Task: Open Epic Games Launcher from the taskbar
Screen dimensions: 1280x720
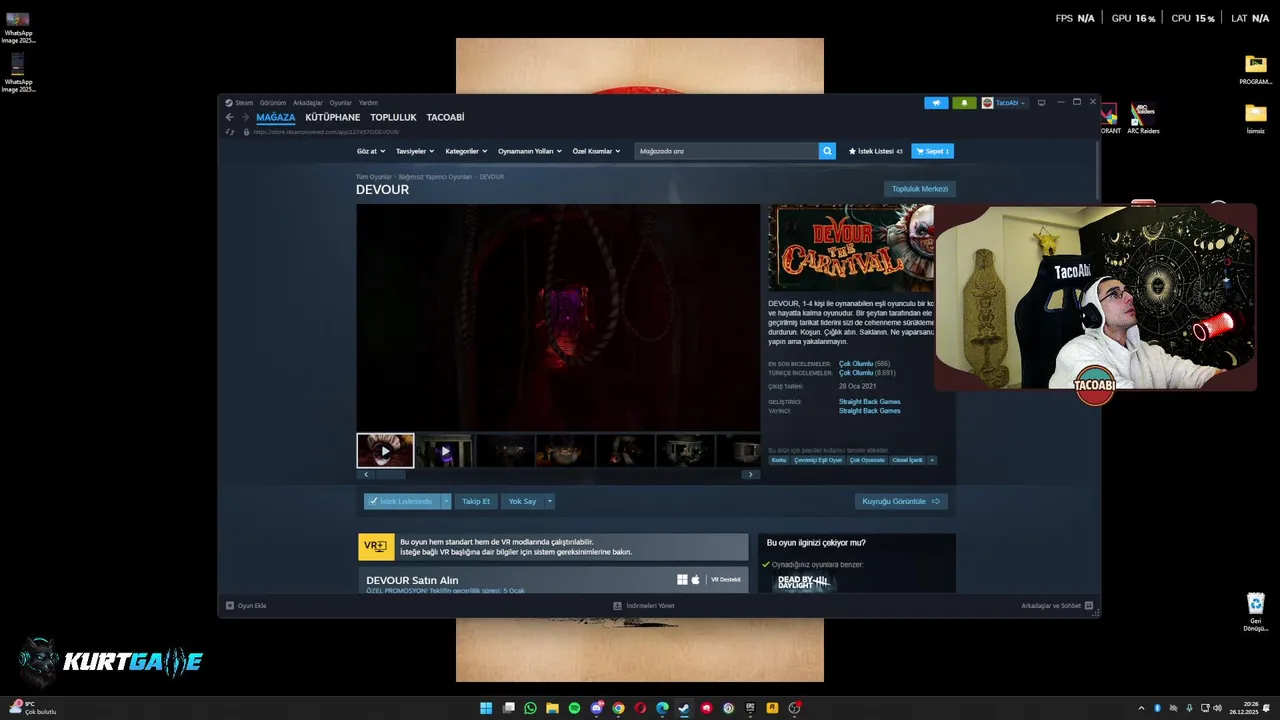Action: pos(750,708)
